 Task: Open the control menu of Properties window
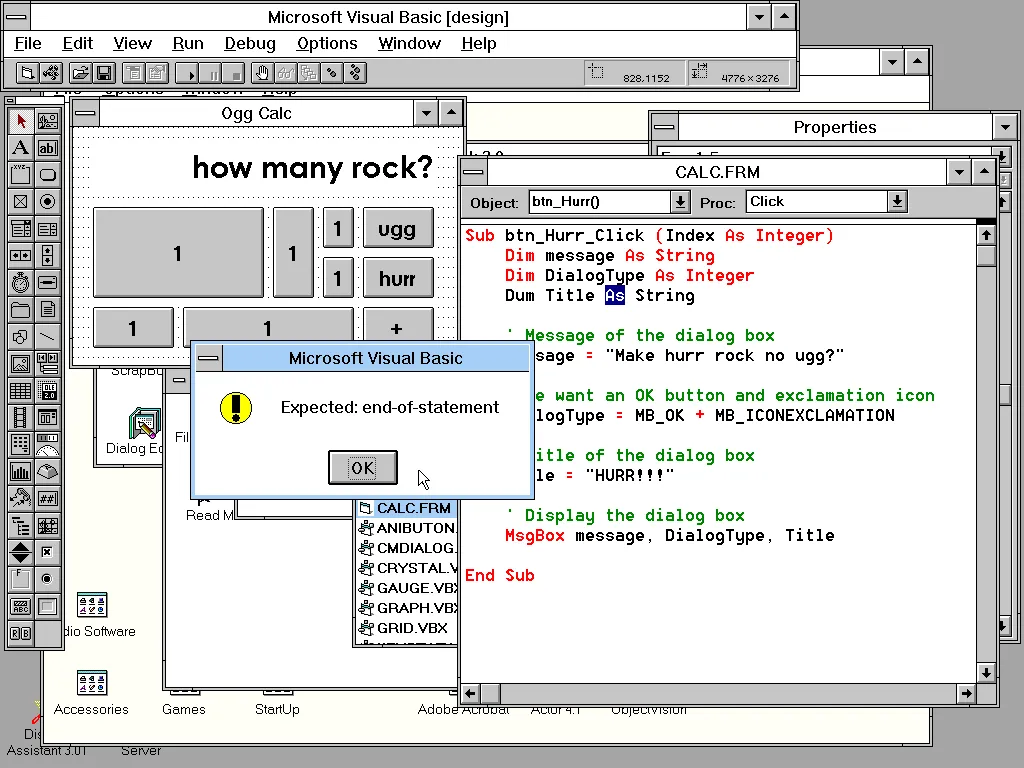[665, 127]
